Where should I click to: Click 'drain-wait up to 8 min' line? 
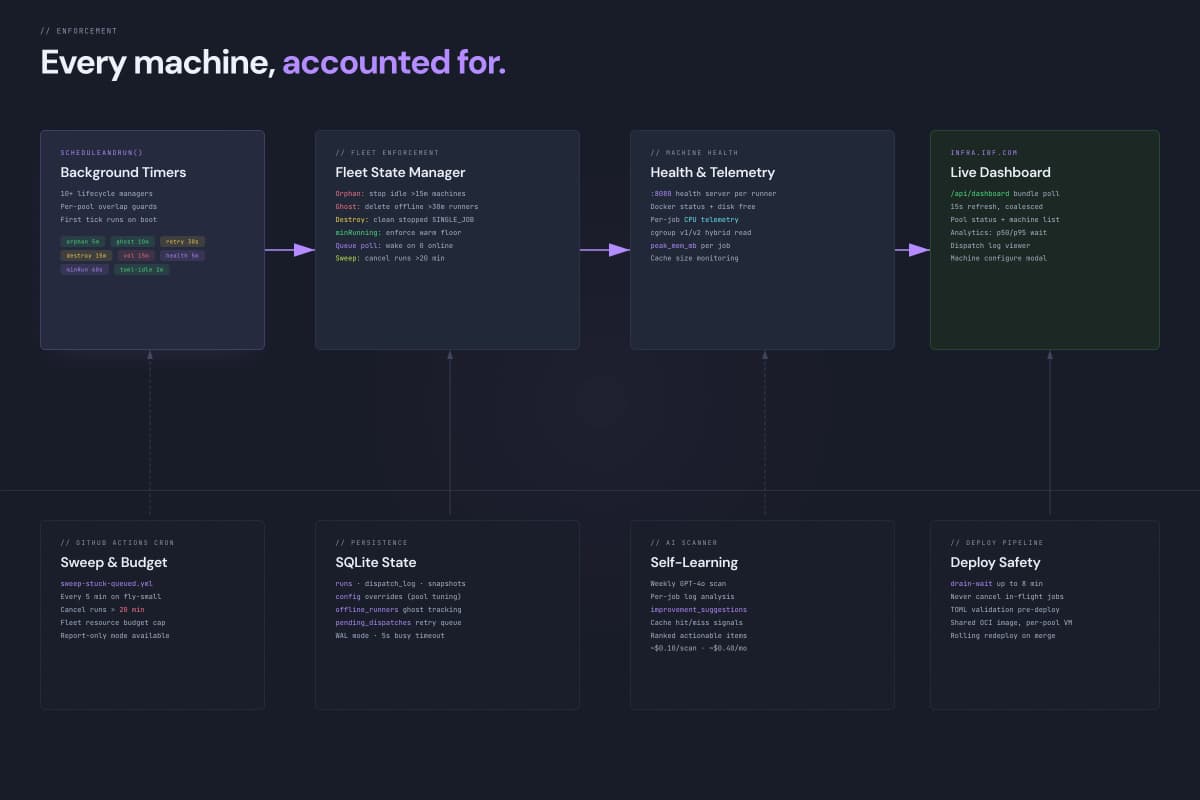pyautogui.click(x=997, y=583)
